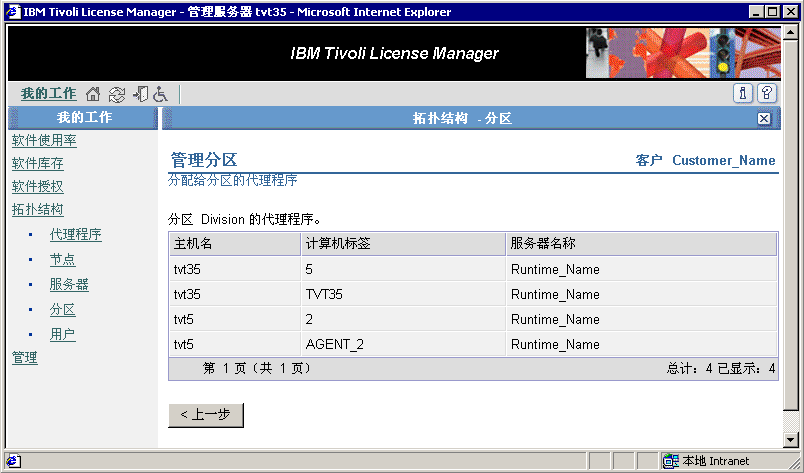Select the 用户 sidebar item

click(63, 335)
